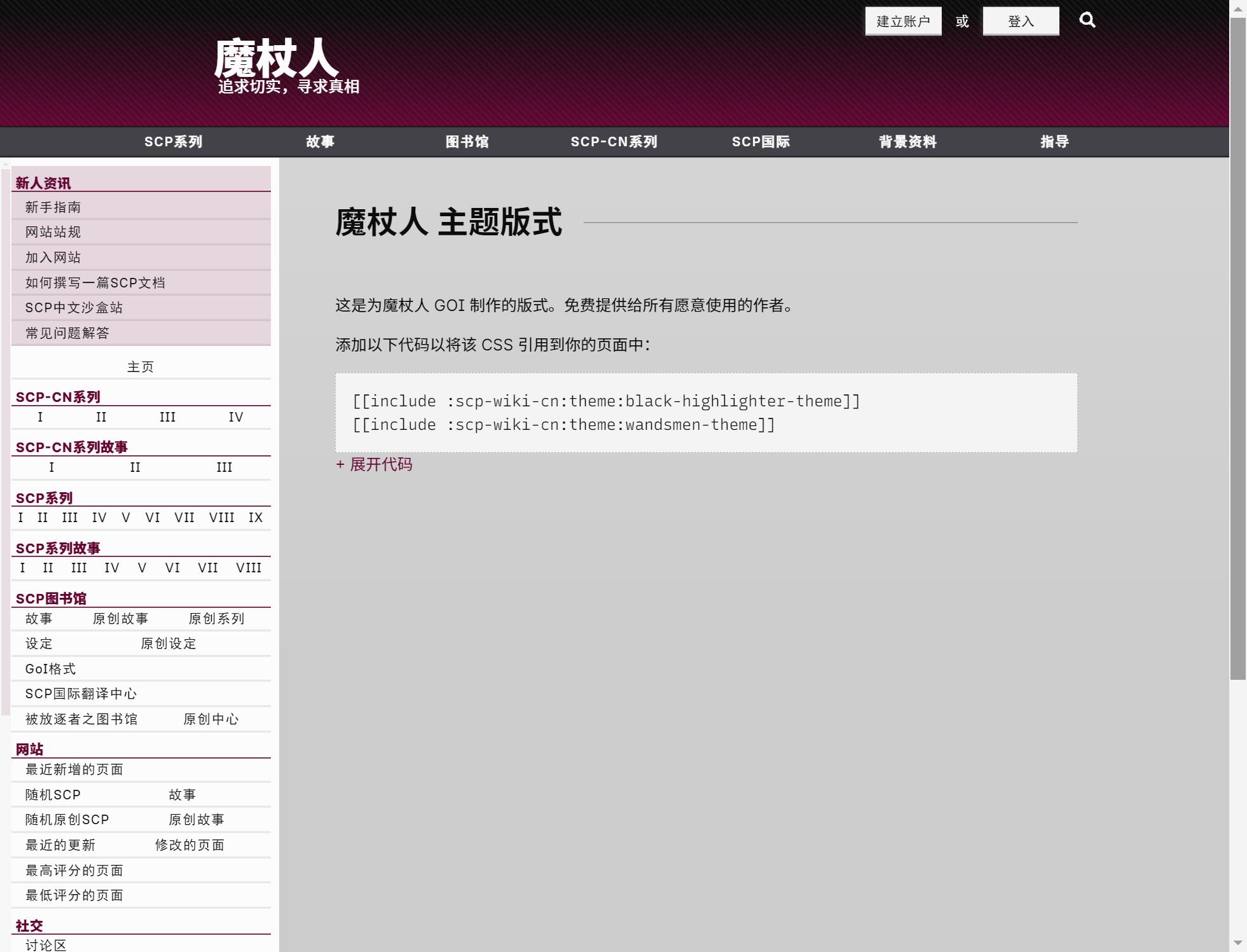Click the page scrollbar down arrow
Image resolution: width=1247 pixels, height=952 pixels.
point(1237,942)
